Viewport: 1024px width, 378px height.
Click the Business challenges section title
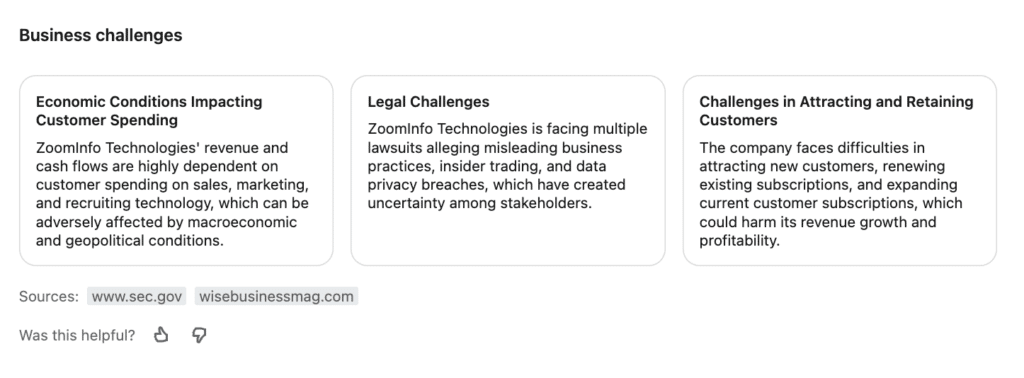[x=101, y=35]
